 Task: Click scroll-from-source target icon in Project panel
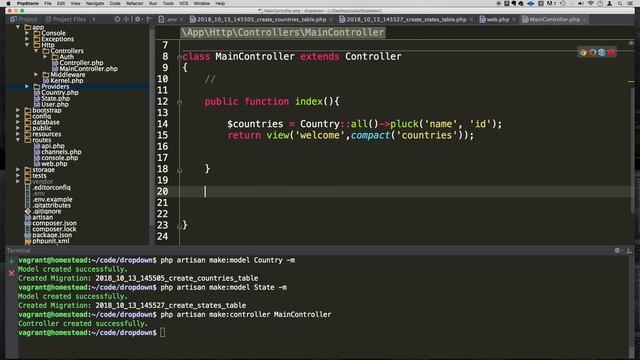117,19
